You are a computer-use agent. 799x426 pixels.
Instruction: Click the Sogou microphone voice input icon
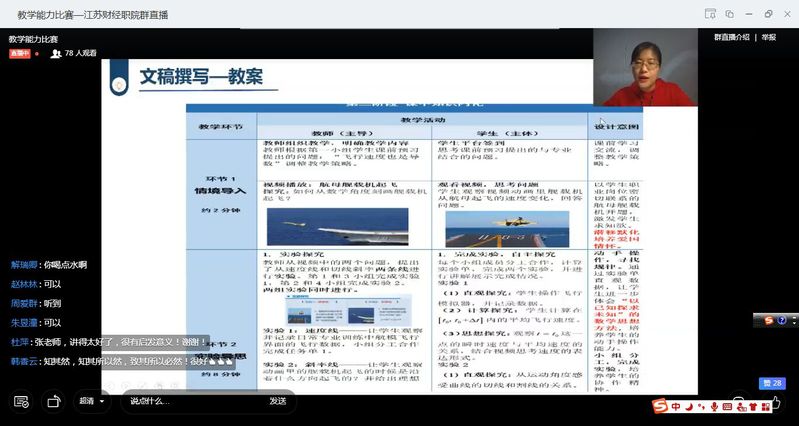(x=714, y=407)
